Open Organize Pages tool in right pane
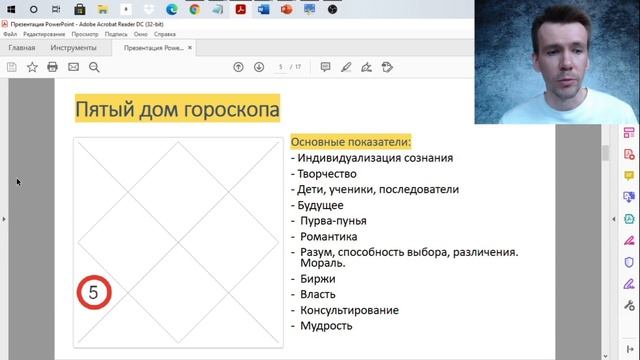640x360 pixels. tap(629, 133)
